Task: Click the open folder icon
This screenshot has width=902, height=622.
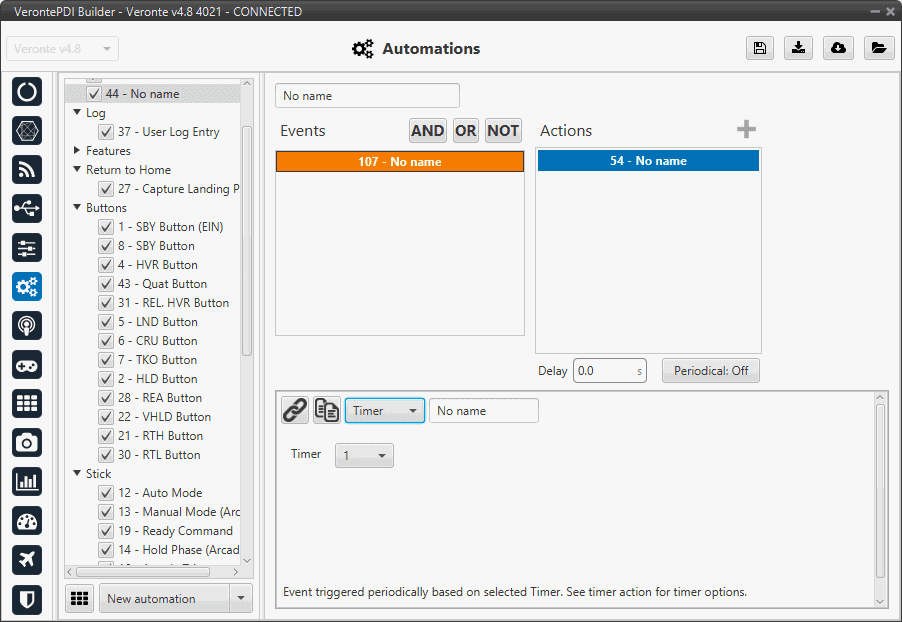Action: tap(878, 49)
